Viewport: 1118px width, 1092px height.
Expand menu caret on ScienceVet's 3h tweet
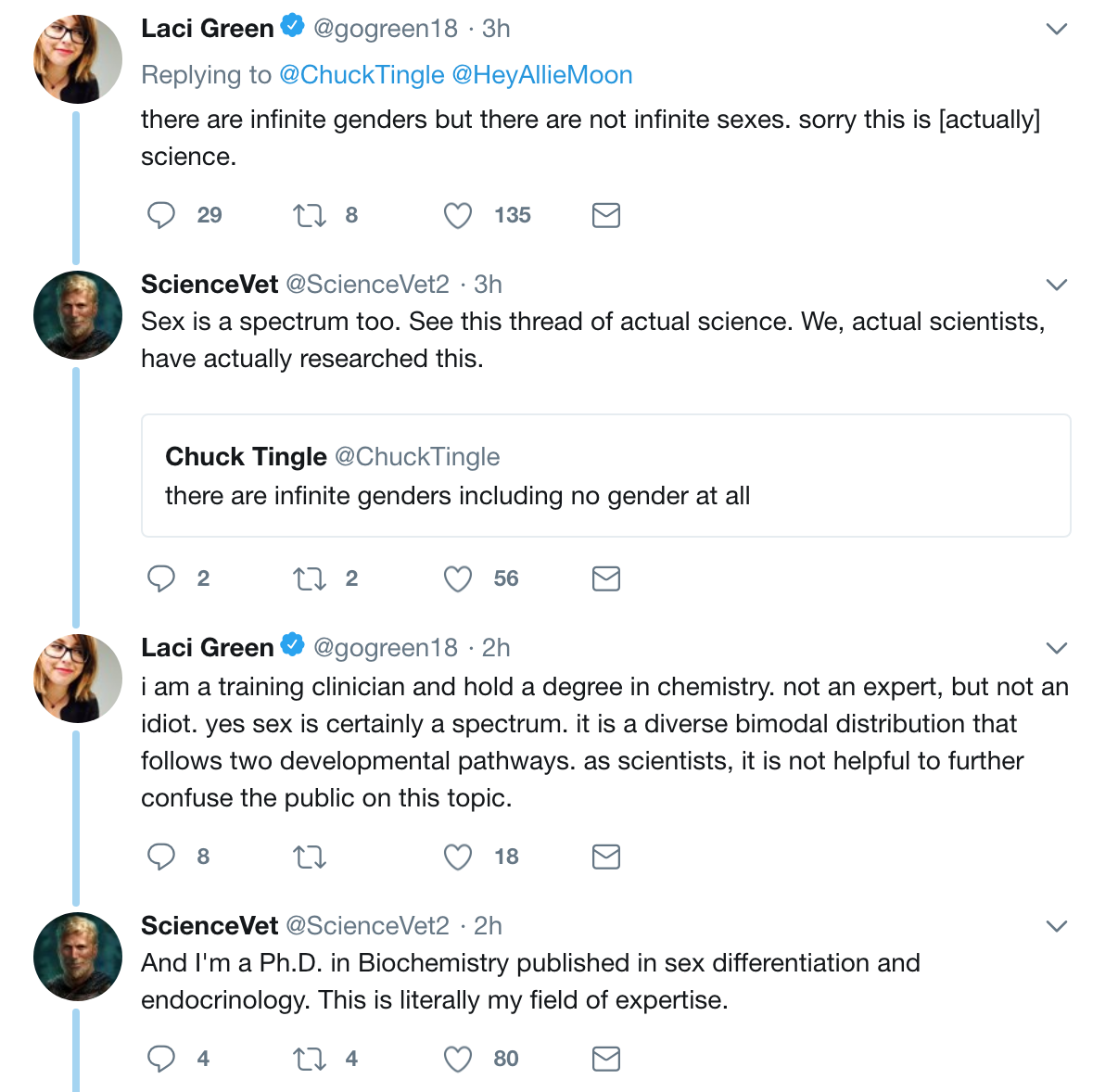[1057, 284]
